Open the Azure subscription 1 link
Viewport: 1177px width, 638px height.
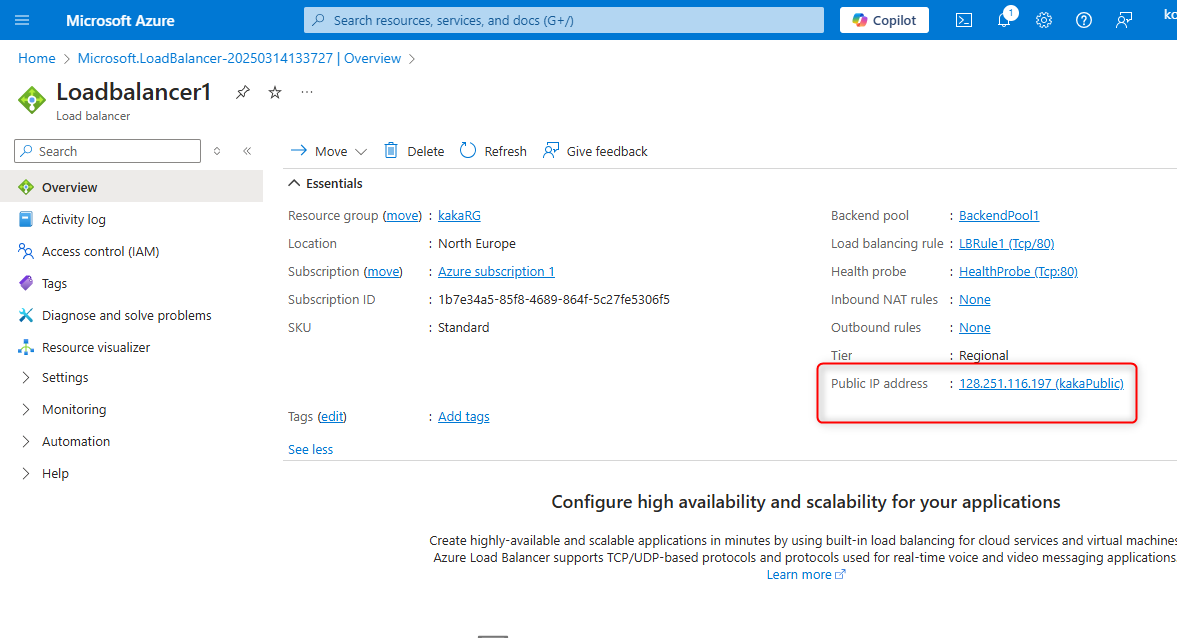(496, 272)
